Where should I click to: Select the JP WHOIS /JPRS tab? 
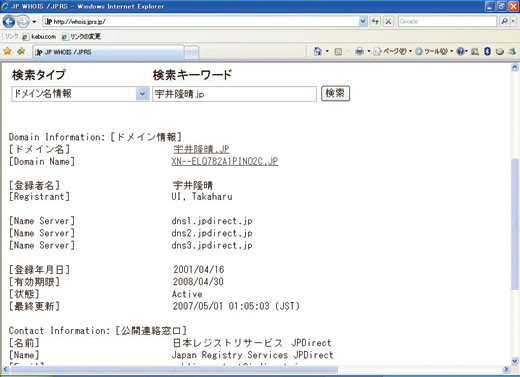(x=108, y=52)
